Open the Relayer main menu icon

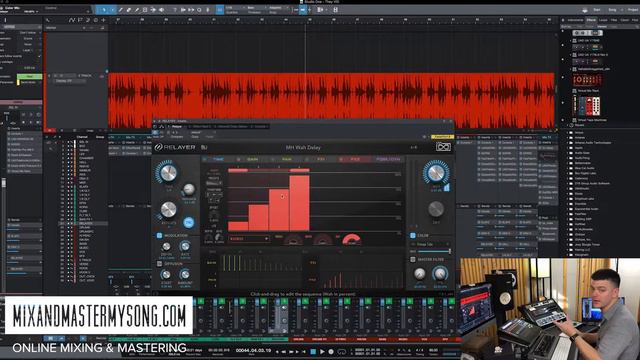(204, 147)
